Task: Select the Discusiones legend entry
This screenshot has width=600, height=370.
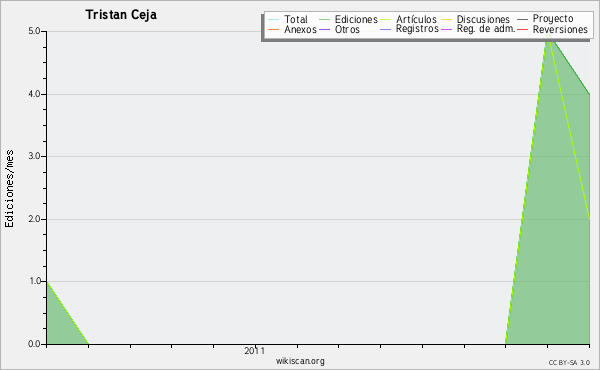Action: 483,19
